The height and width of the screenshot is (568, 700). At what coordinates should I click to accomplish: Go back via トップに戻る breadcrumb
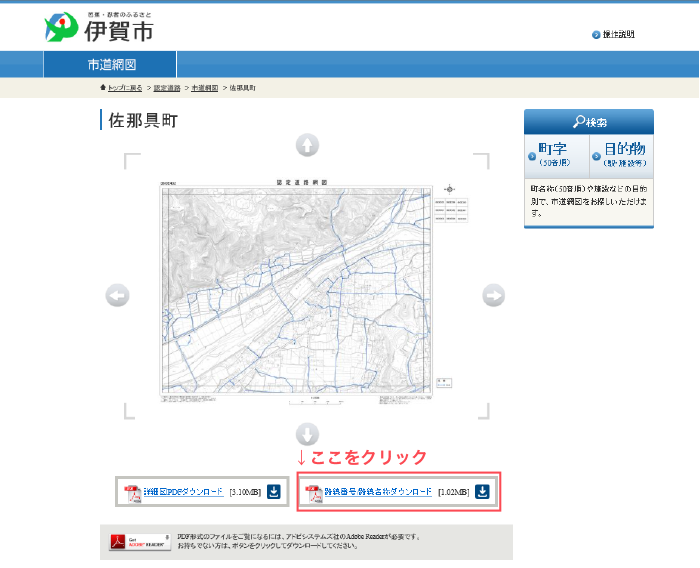pyautogui.click(x=125, y=88)
